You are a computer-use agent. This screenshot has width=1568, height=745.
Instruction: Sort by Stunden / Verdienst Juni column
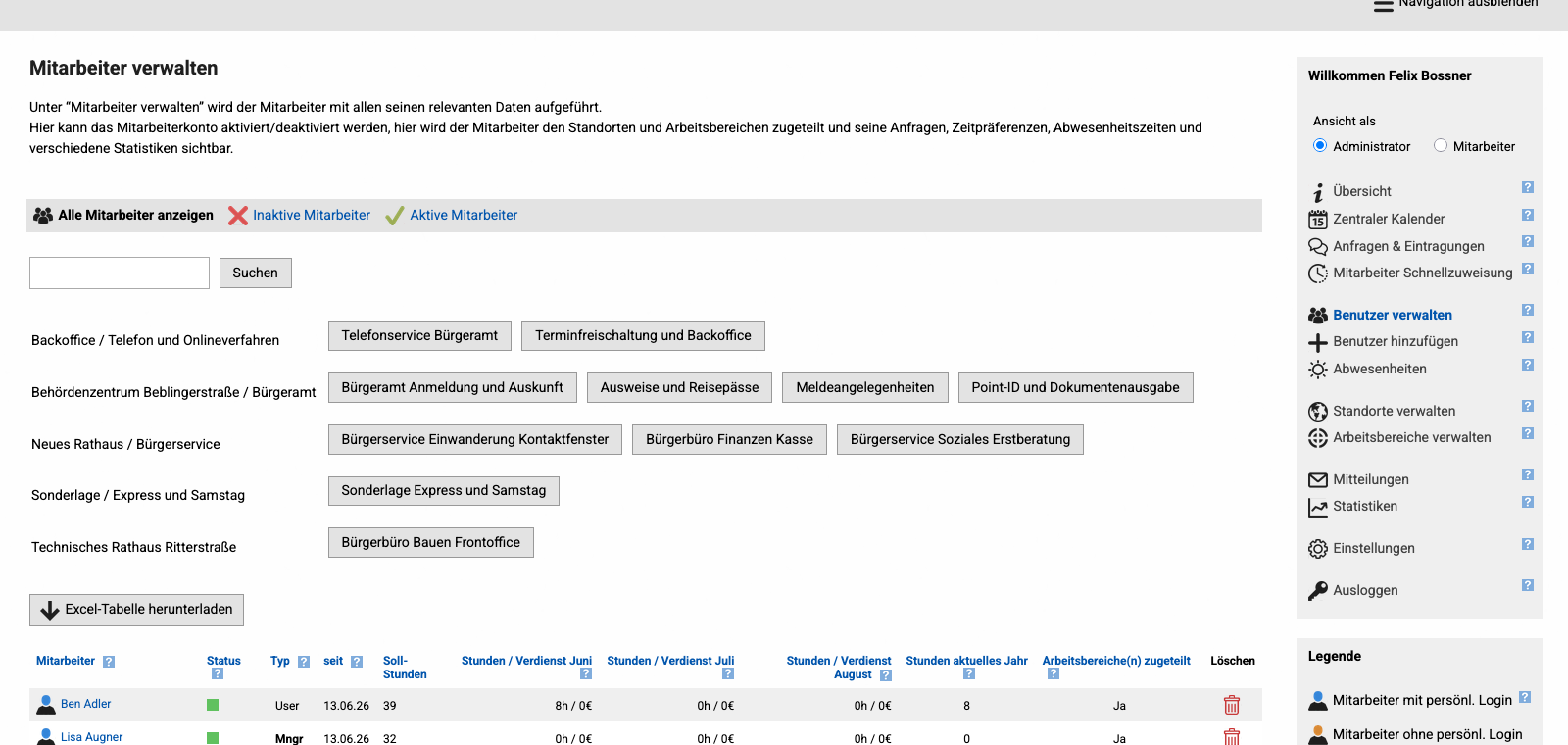click(x=526, y=661)
